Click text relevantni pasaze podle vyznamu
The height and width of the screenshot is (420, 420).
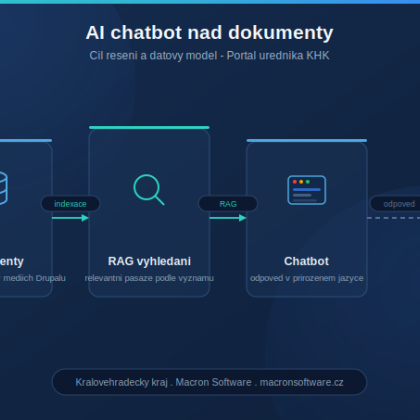tap(149, 278)
